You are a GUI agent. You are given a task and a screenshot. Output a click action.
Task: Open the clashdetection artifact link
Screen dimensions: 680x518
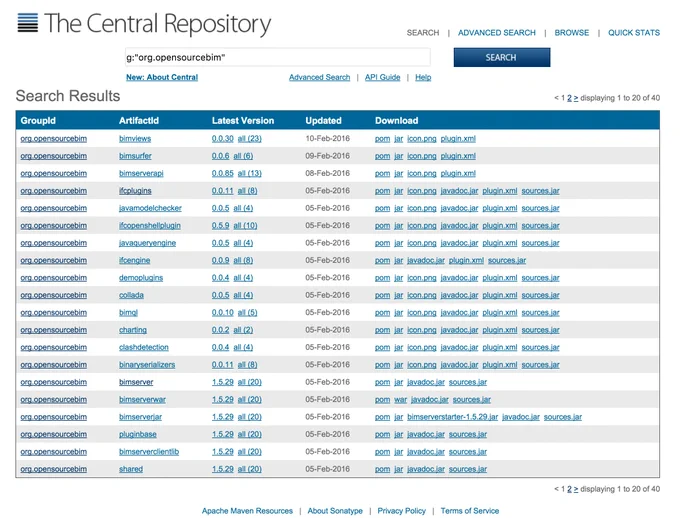144,348
